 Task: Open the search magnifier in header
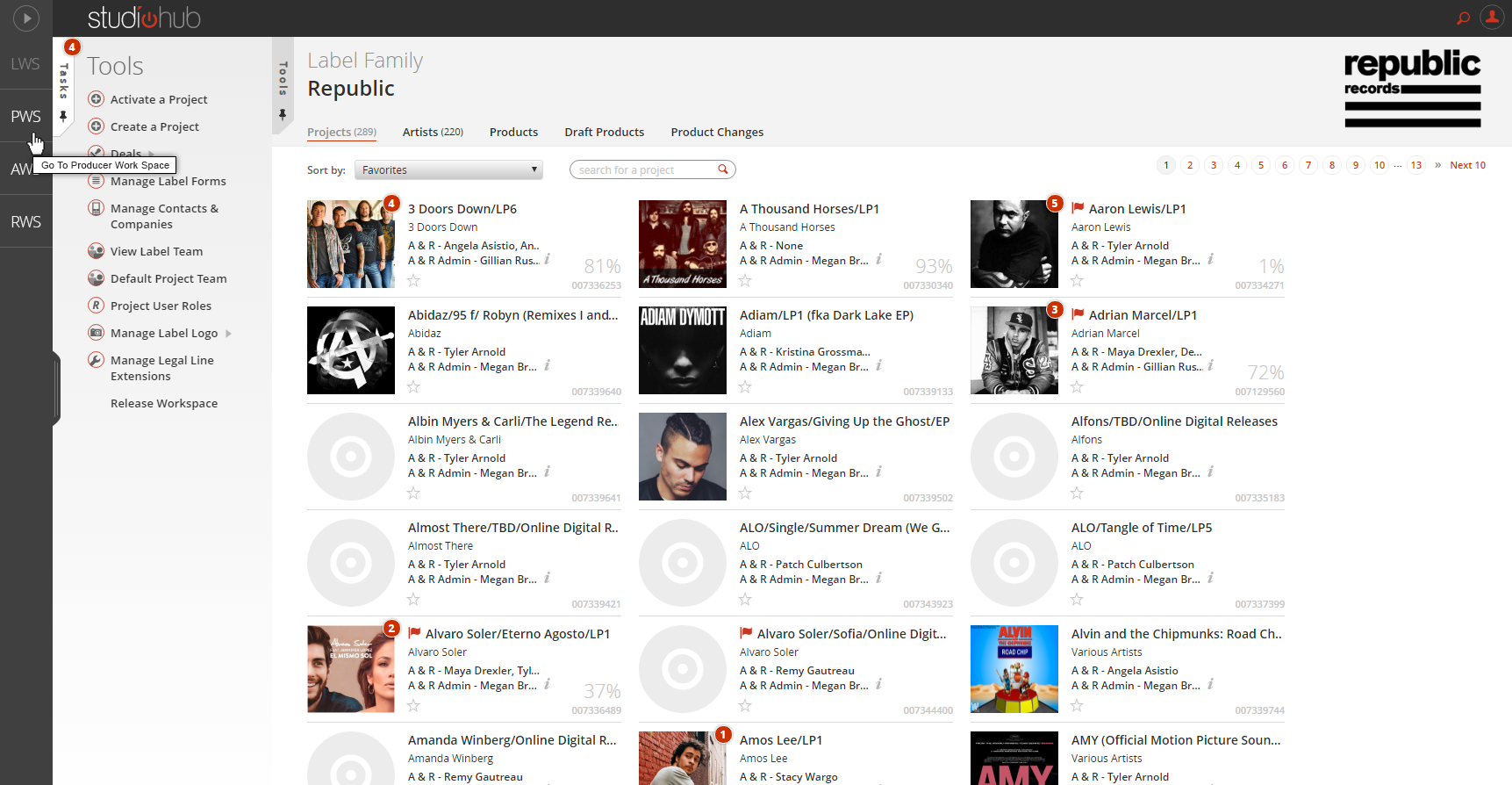[1463, 18]
